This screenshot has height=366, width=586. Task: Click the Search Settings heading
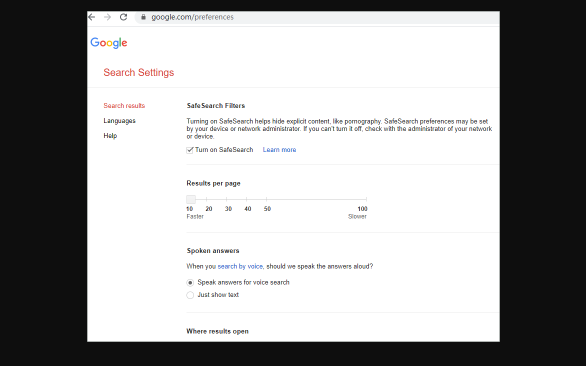(139, 73)
